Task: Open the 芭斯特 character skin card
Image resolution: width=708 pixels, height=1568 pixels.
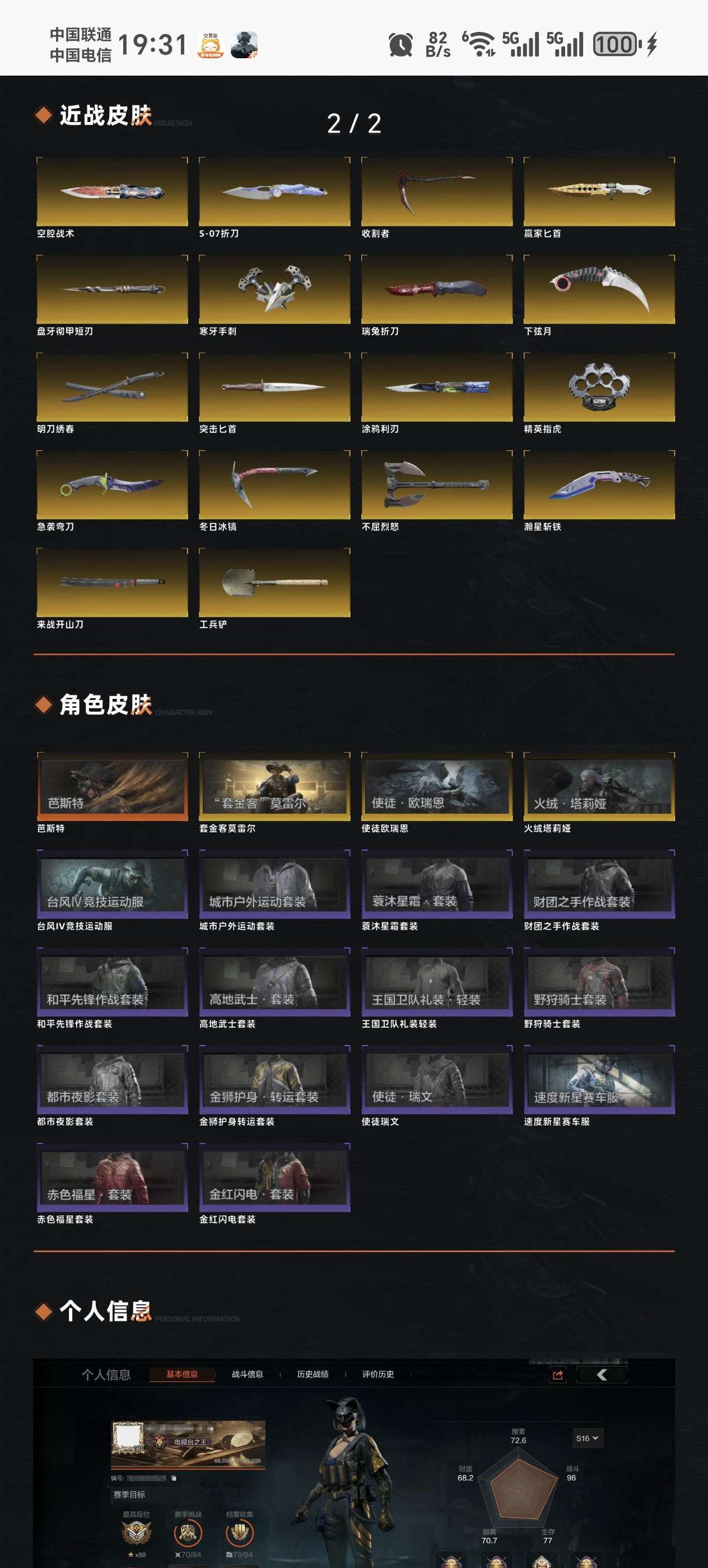Action: pyautogui.click(x=112, y=786)
